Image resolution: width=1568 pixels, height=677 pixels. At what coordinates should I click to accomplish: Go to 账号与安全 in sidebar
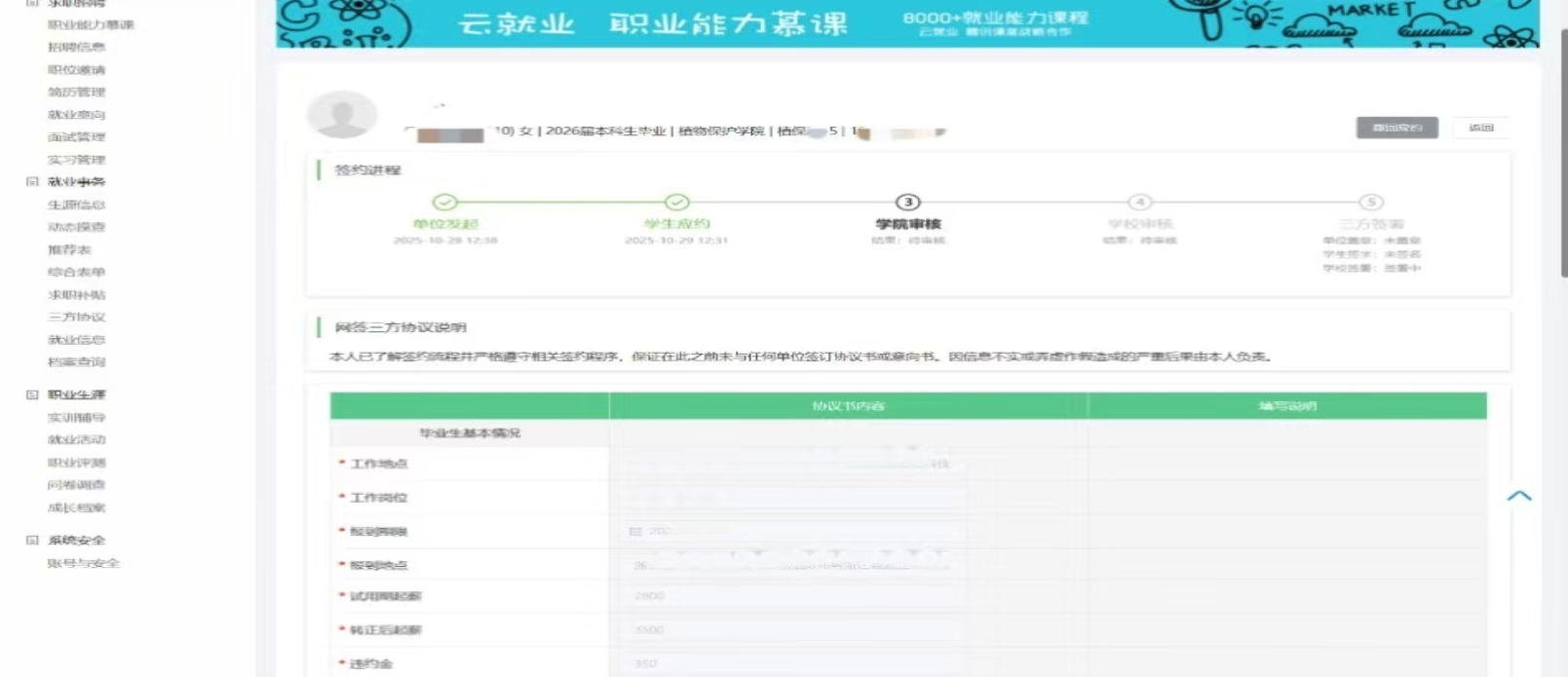point(83,563)
